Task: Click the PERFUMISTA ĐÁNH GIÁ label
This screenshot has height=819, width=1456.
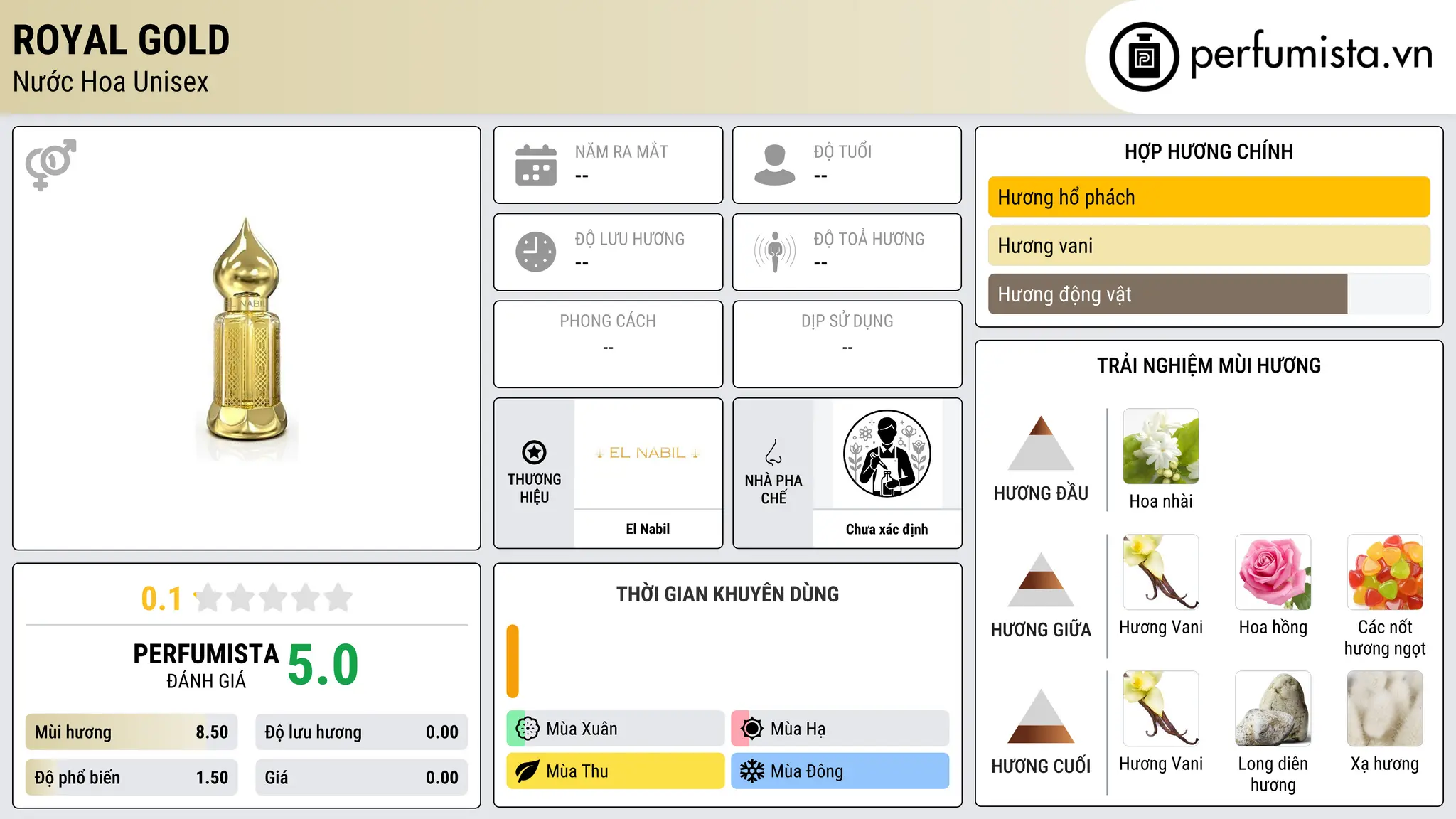Action: coord(206,666)
